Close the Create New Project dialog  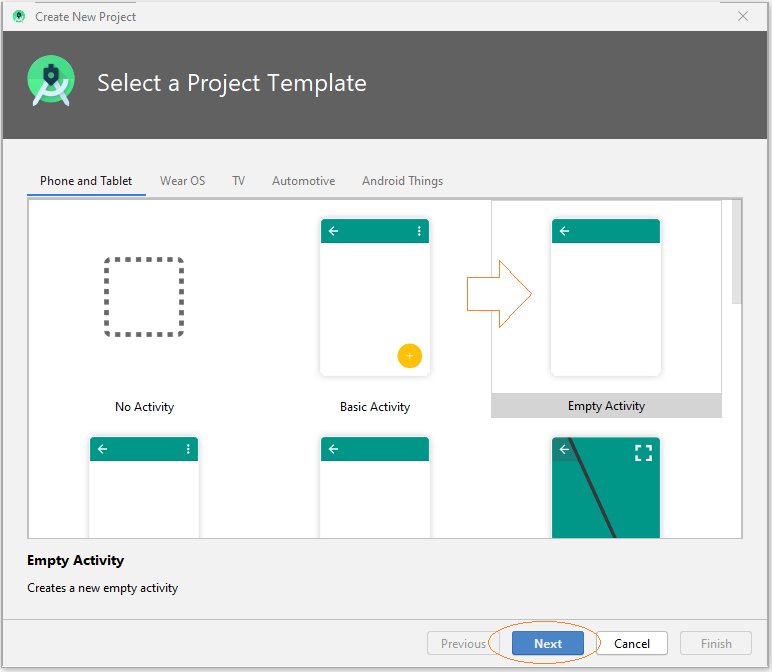pyautogui.click(x=743, y=16)
